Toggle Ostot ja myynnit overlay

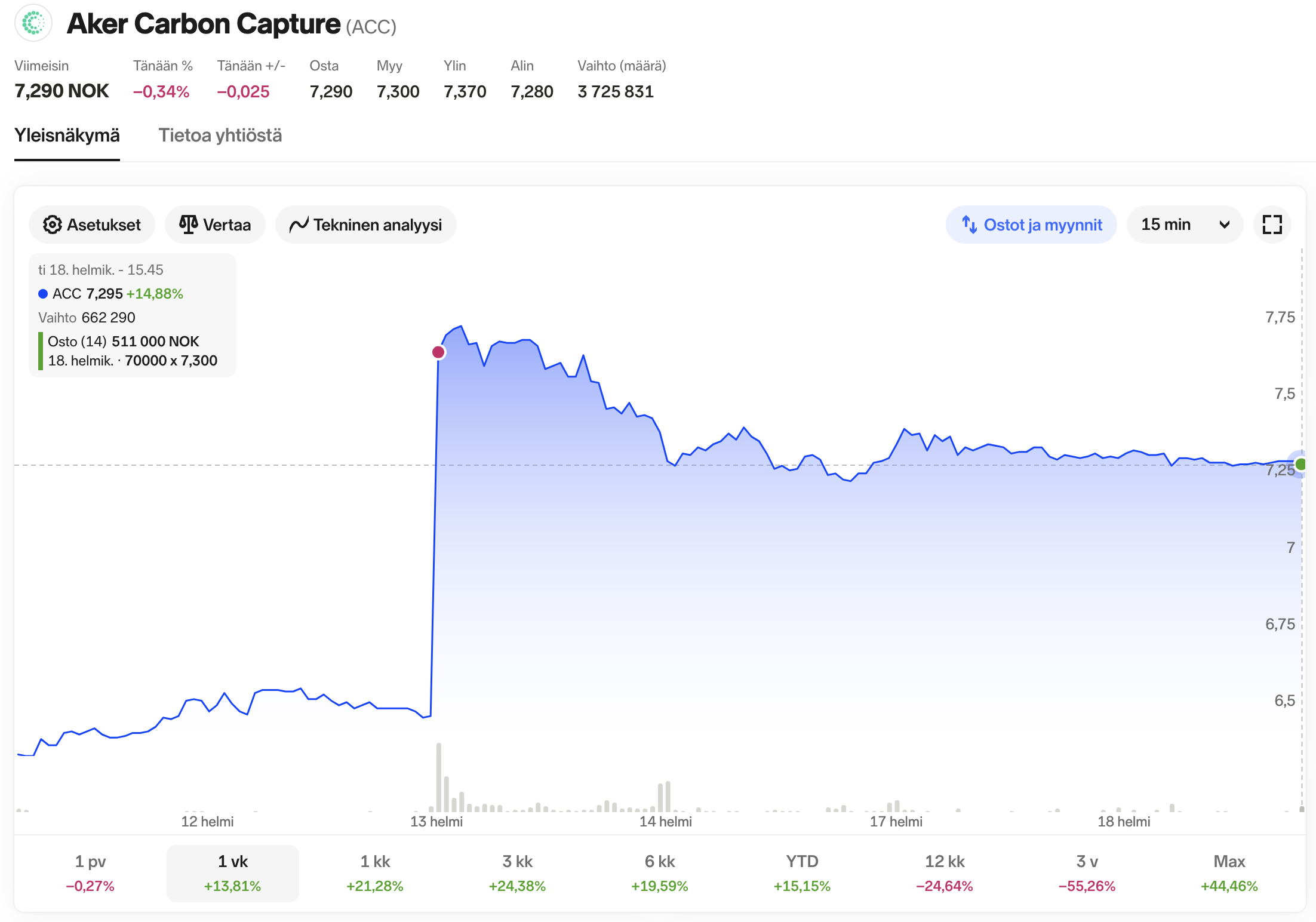(1031, 225)
